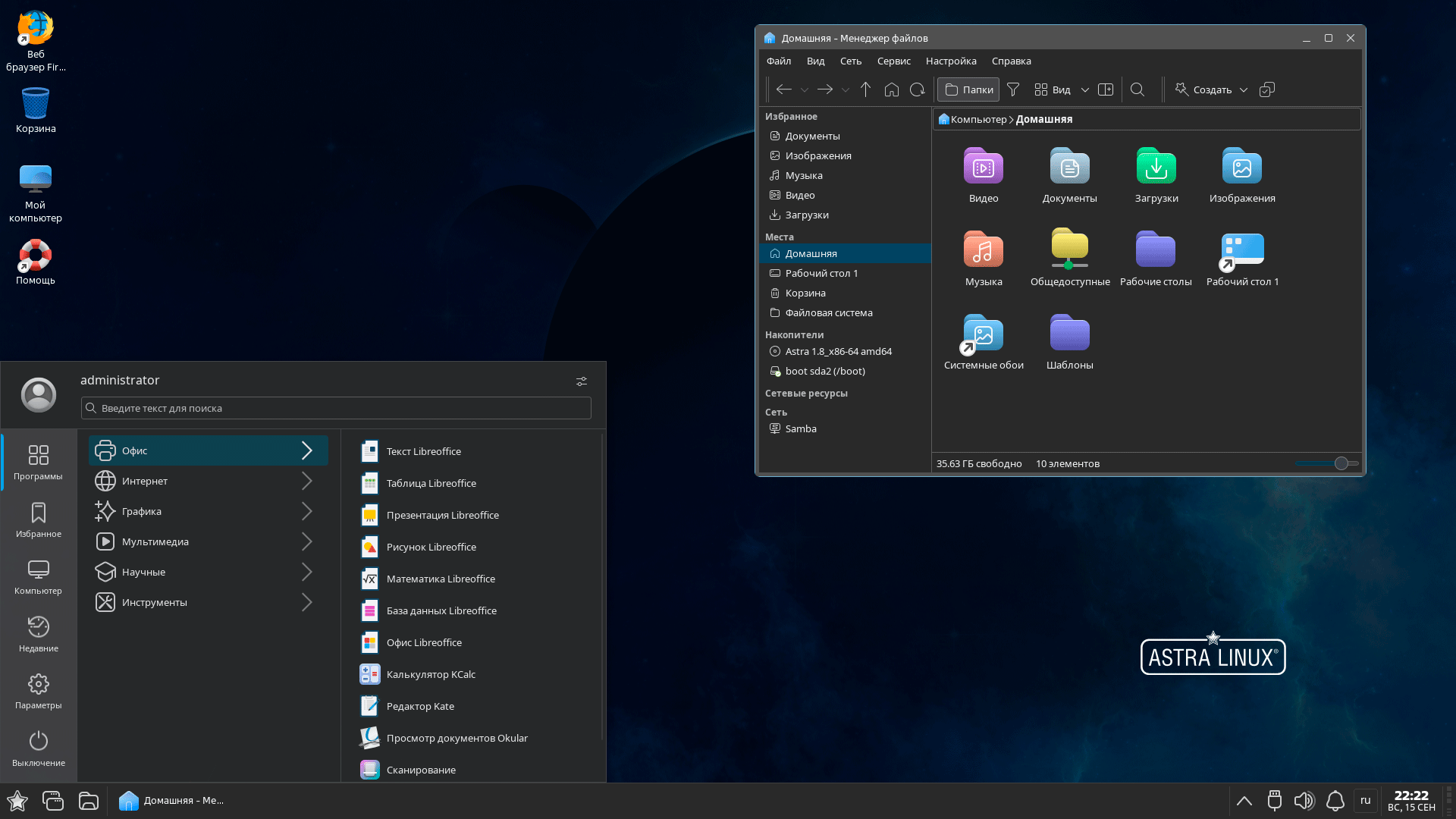
Task: Switch to Избранное tab in start menu
Action: [38, 520]
